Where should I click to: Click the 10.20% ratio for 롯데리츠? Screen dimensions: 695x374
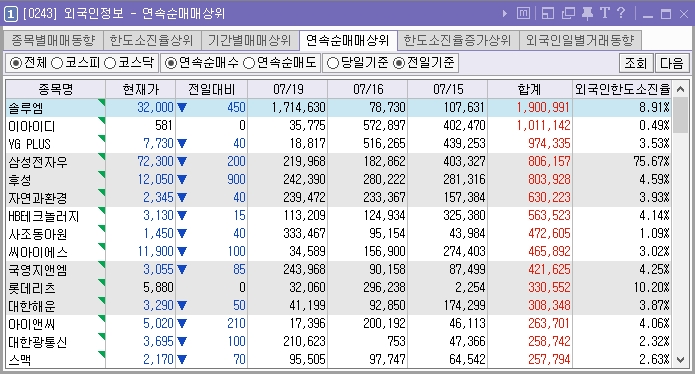coord(651,288)
